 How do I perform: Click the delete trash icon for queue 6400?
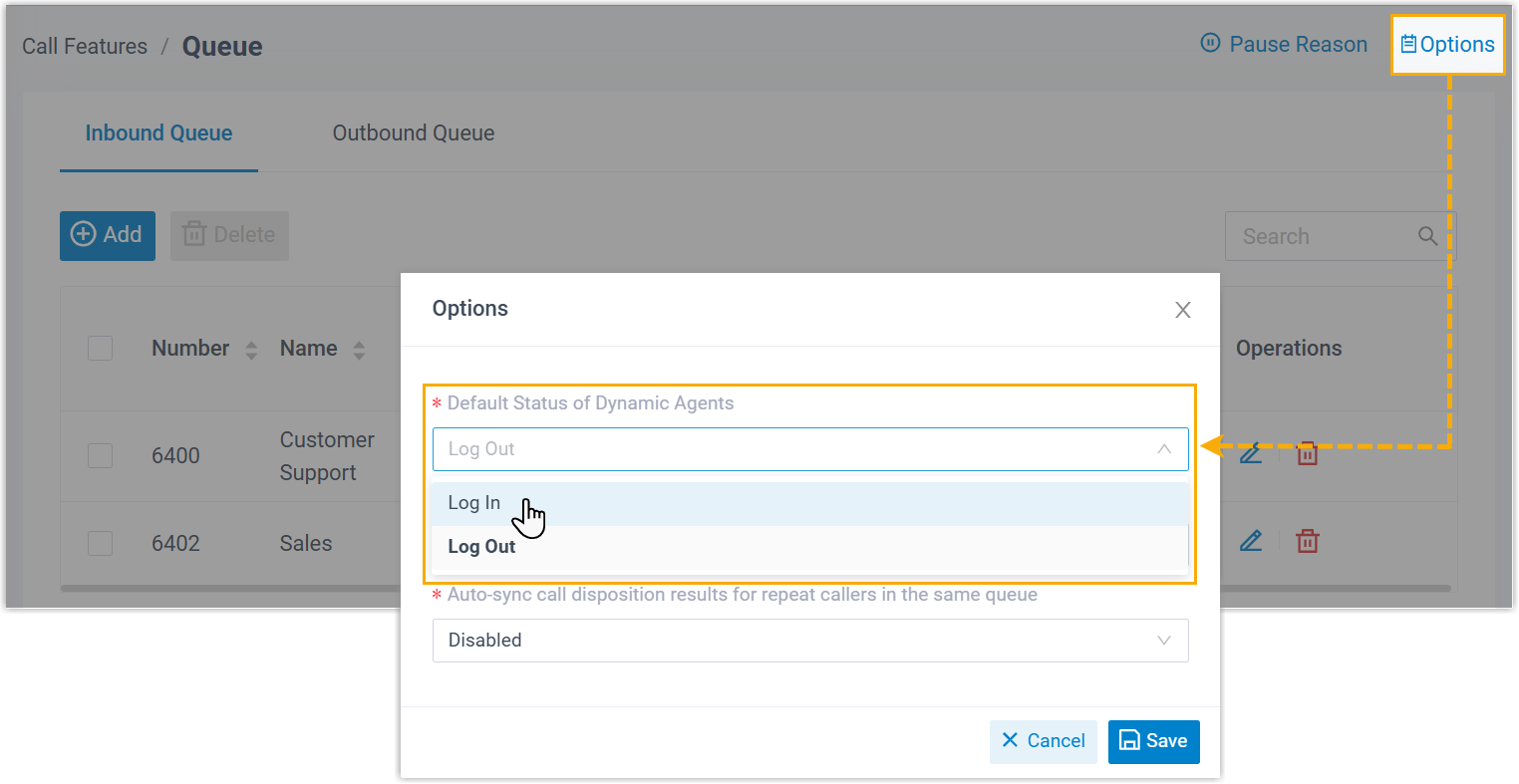tap(1307, 454)
